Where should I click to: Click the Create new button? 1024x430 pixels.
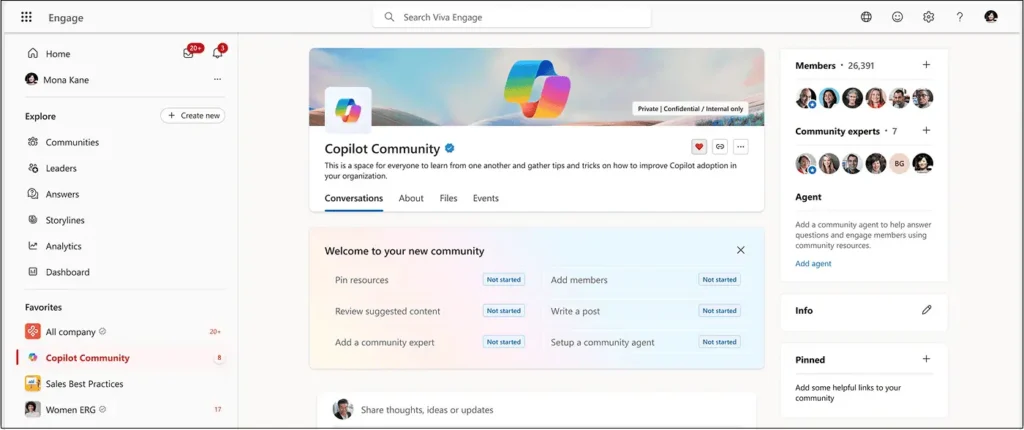[x=193, y=116]
